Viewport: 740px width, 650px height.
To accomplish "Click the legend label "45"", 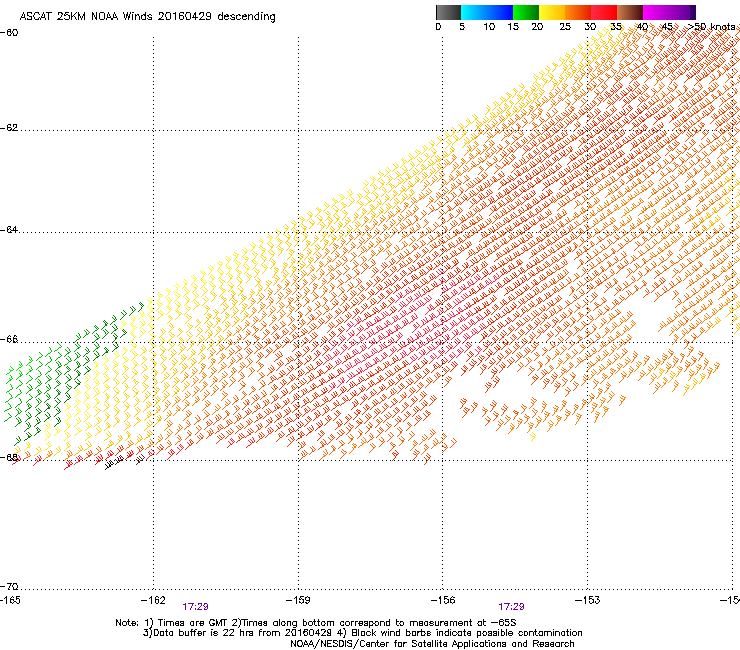I will pyautogui.click(x=667, y=27).
